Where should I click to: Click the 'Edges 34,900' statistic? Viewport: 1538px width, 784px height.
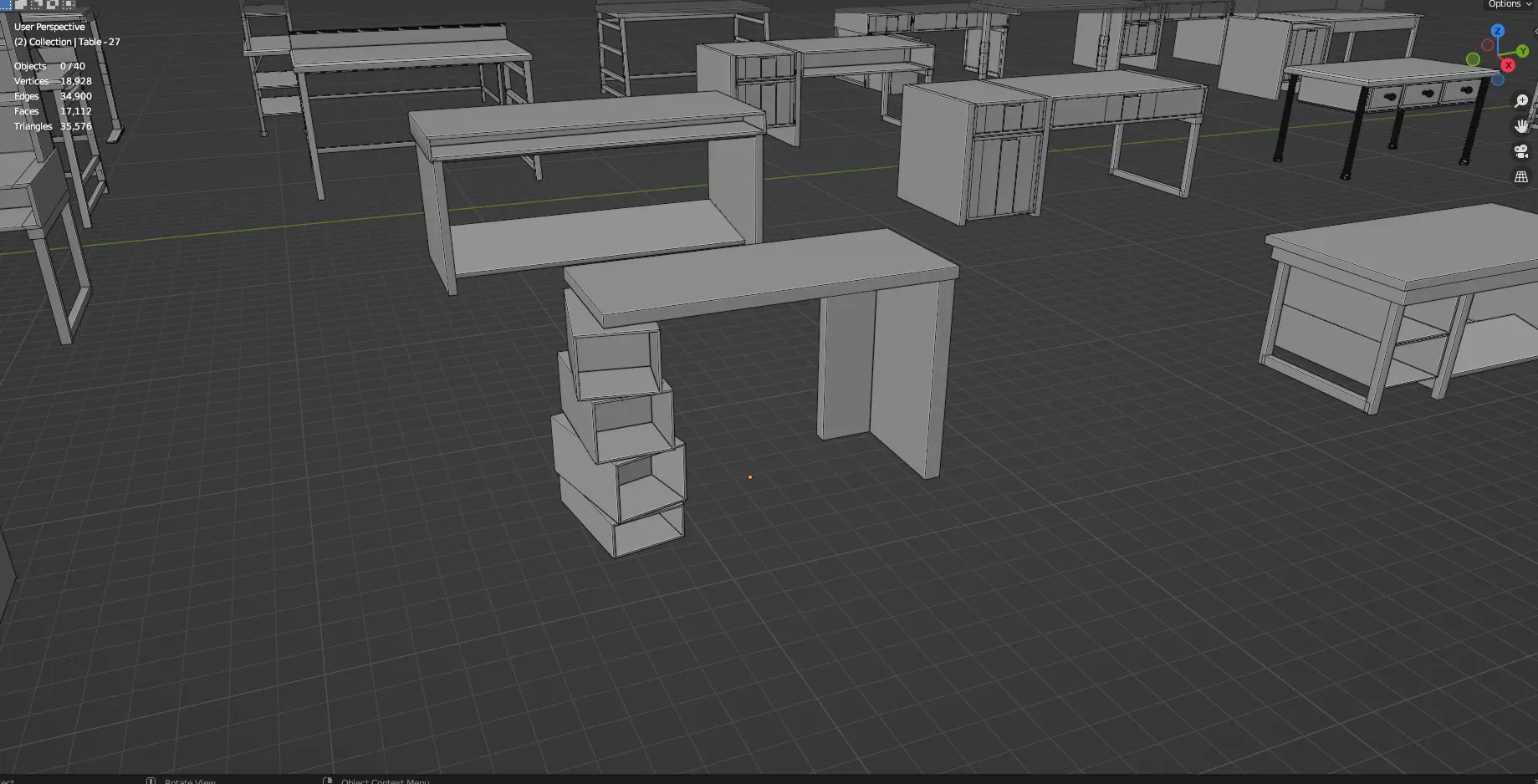53,96
